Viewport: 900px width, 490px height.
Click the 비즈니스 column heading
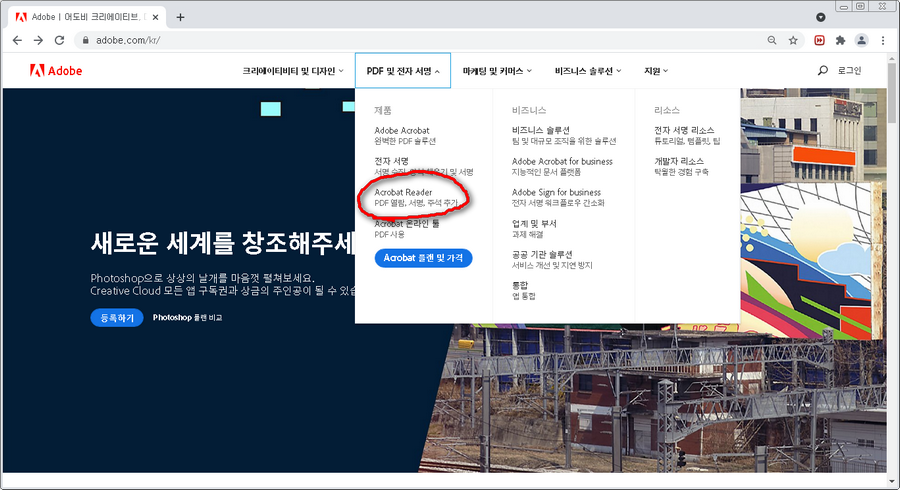(x=529, y=110)
